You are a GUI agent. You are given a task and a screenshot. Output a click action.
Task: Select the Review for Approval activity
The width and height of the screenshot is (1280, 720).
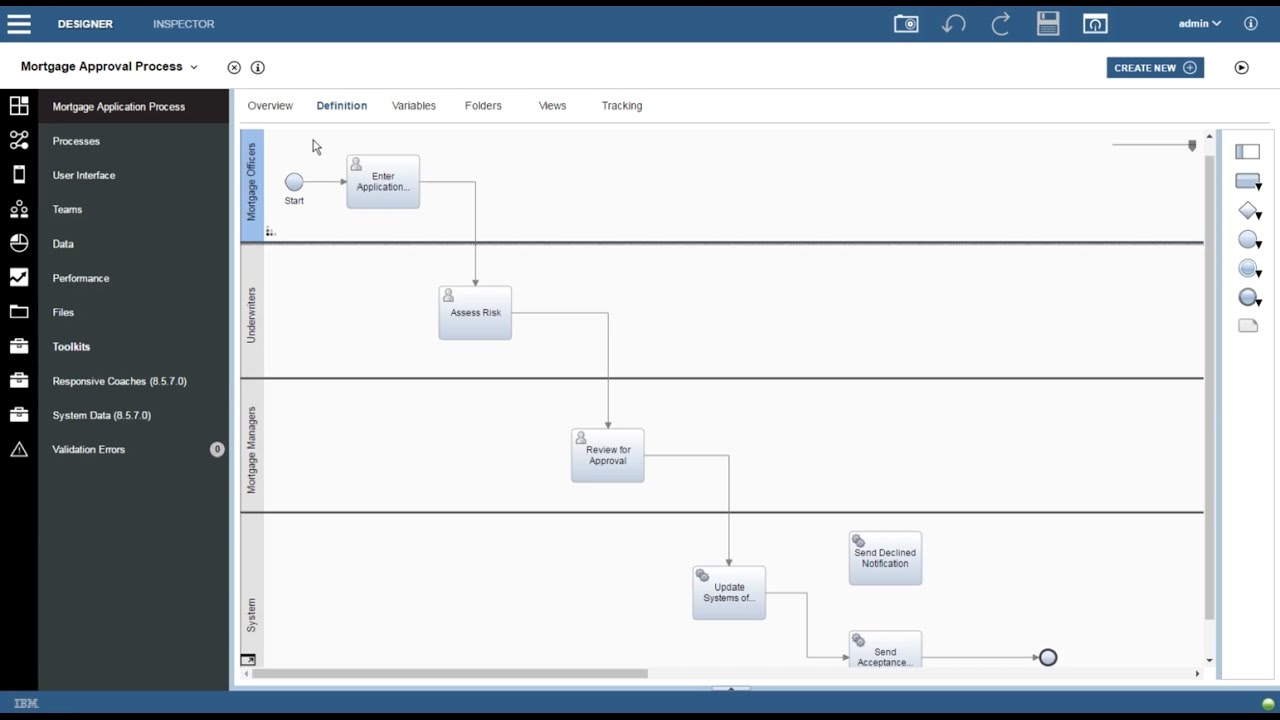tap(608, 455)
